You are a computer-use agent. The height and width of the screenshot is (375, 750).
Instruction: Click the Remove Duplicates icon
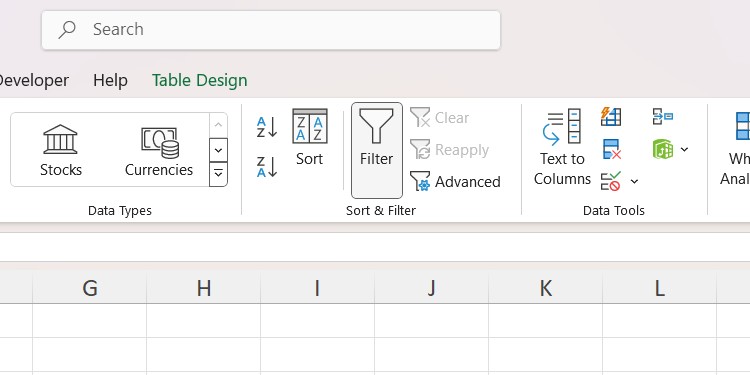(611, 149)
